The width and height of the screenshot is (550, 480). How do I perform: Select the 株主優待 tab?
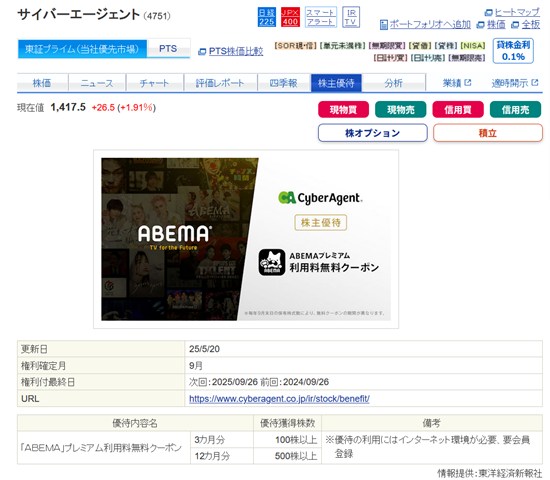336,83
